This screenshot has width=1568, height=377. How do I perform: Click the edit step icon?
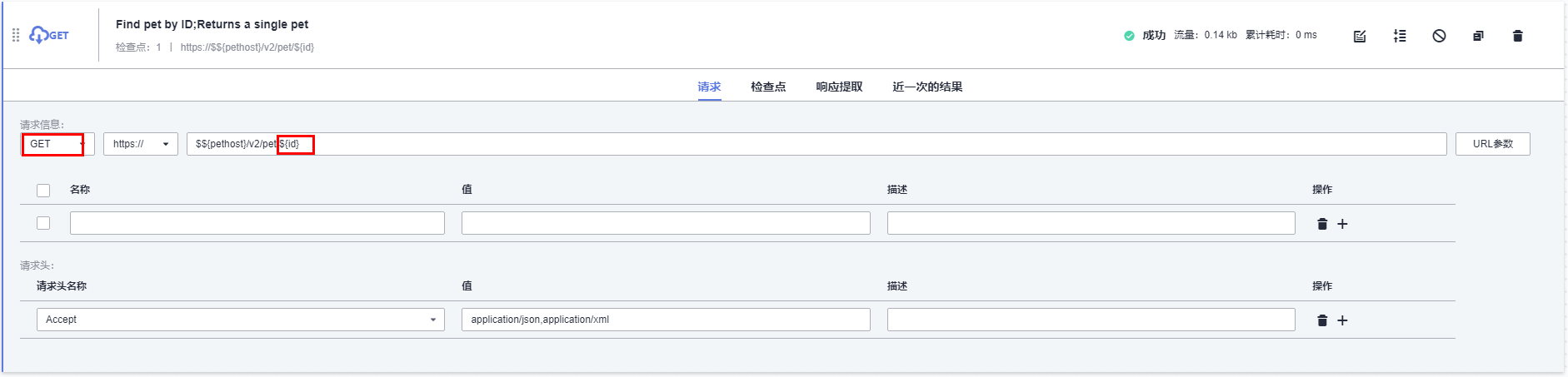1360,36
